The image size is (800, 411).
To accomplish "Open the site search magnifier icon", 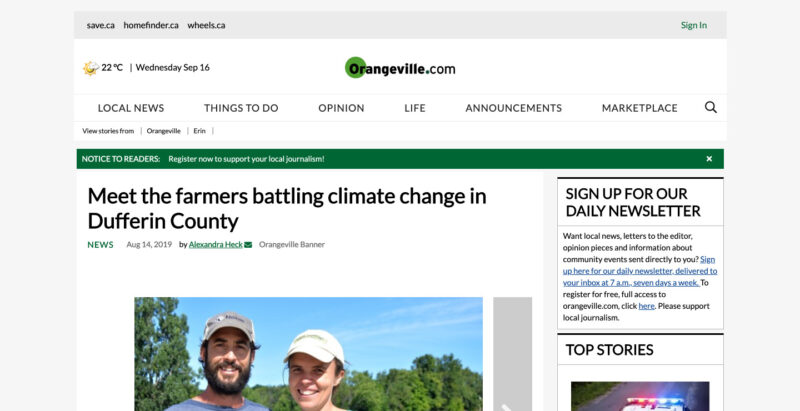I will (x=711, y=108).
